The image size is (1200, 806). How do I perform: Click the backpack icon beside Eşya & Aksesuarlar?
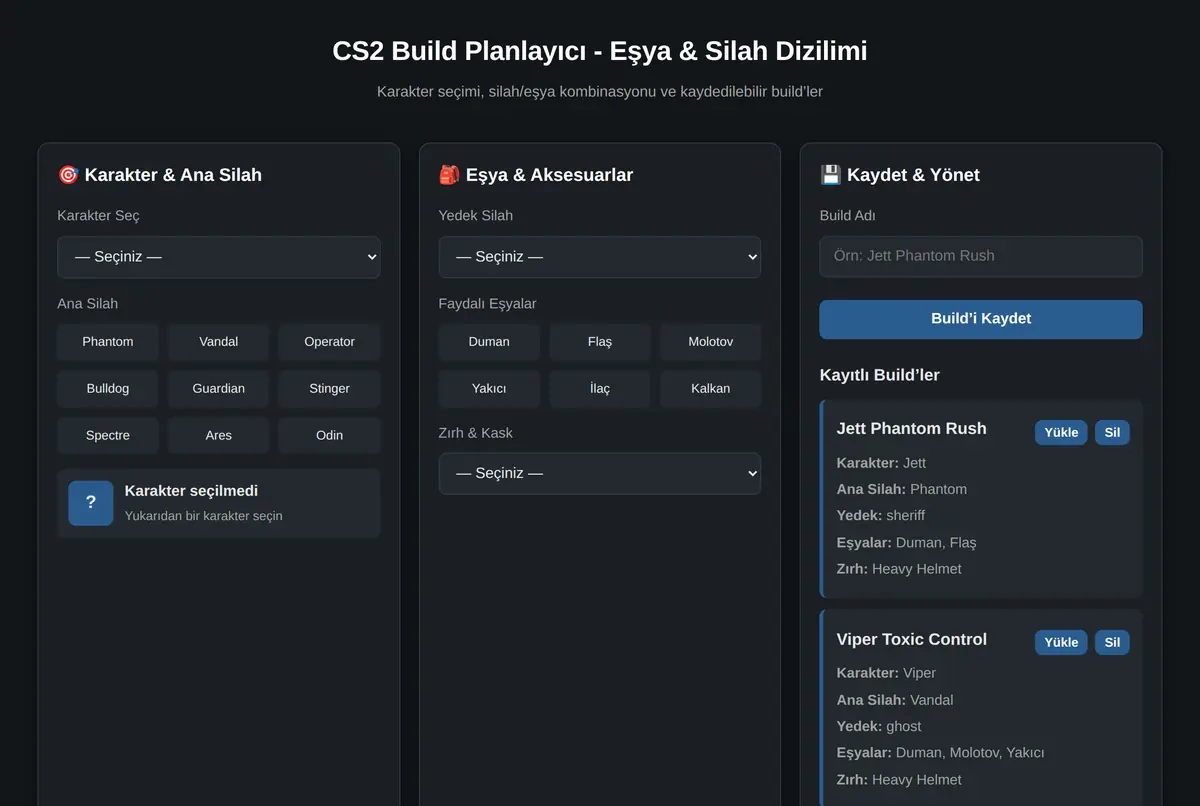click(449, 175)
